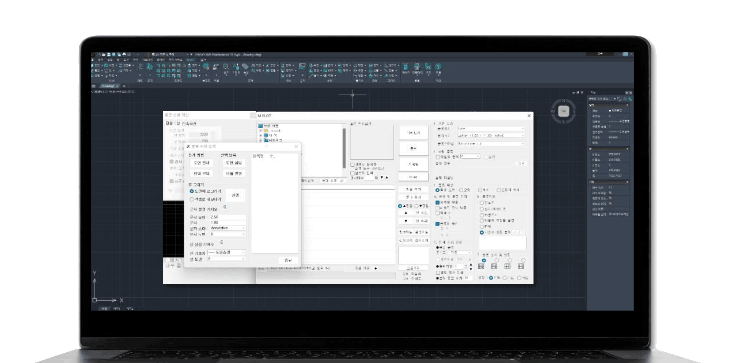Click the bottom-right button of the small dialog
Screen dimensions: 737x363
point(288,260)
